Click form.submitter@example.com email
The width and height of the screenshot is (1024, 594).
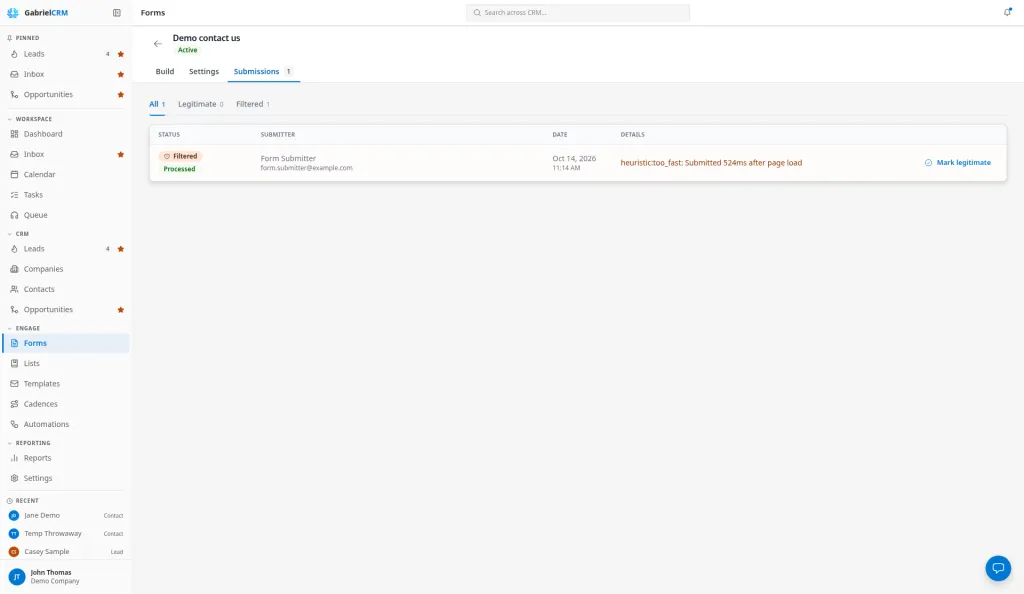point(306,168)
